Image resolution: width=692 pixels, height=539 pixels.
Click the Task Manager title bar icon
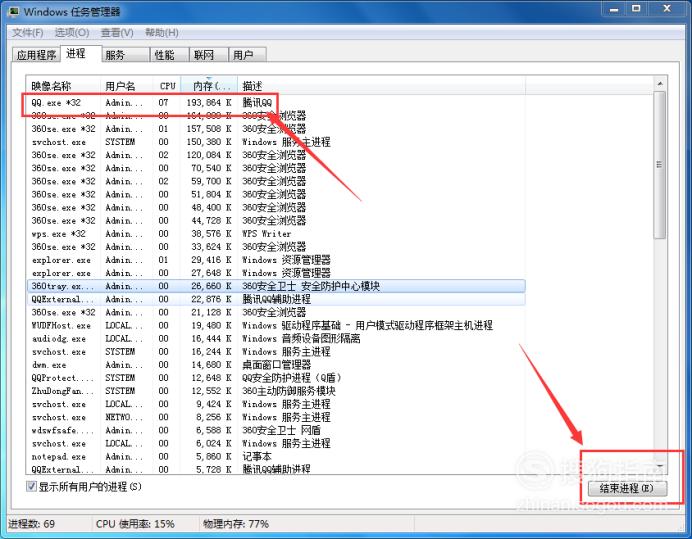pyautogui.click(x=13, y=11)
